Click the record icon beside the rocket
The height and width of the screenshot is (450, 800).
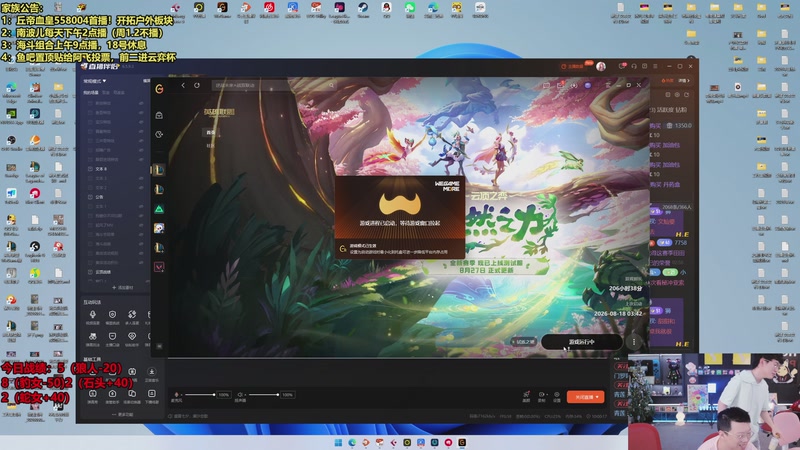(x=541, y=395)
